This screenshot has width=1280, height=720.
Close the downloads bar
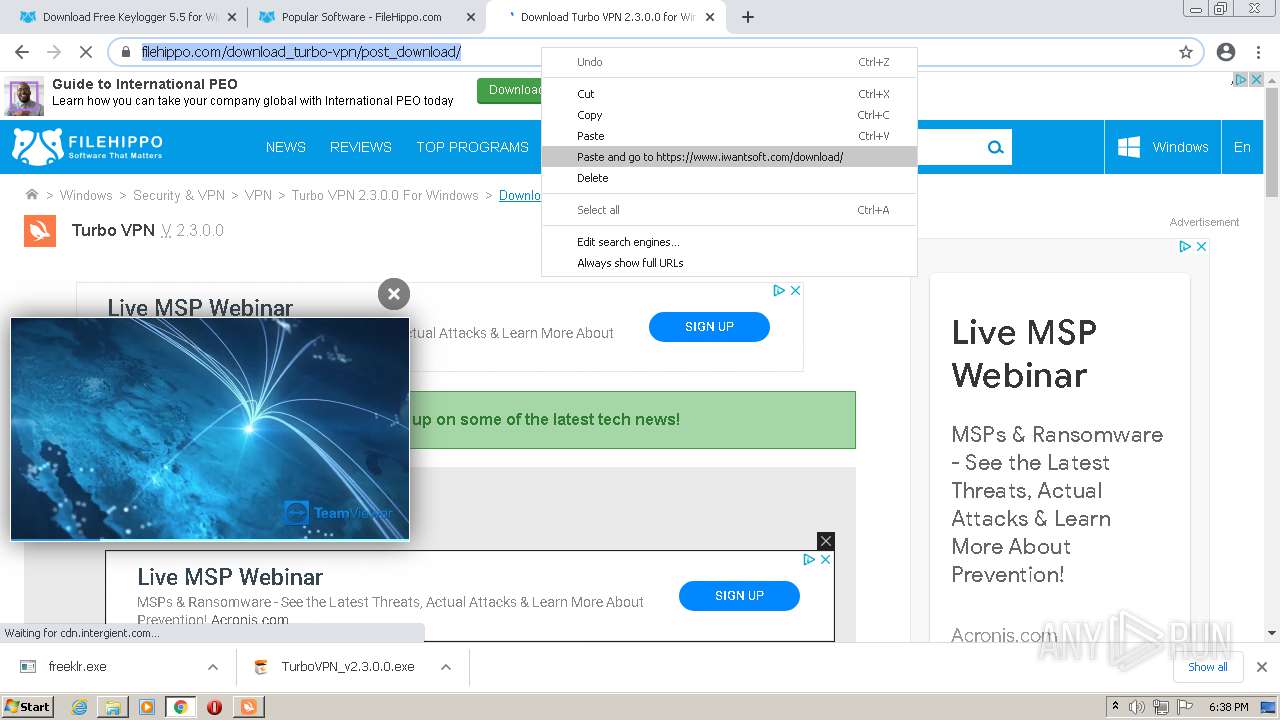click(1262, 667)
